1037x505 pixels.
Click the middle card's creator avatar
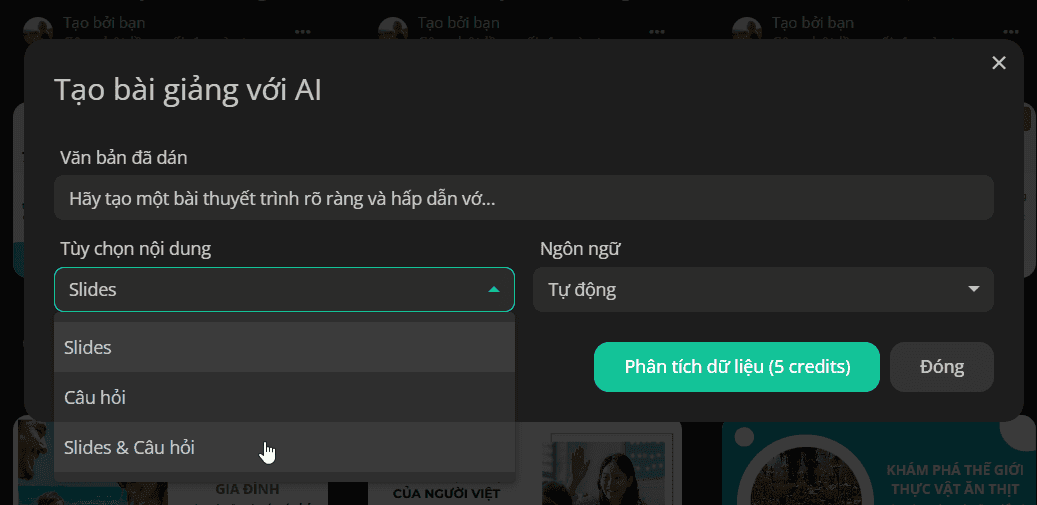click(393, 29)
